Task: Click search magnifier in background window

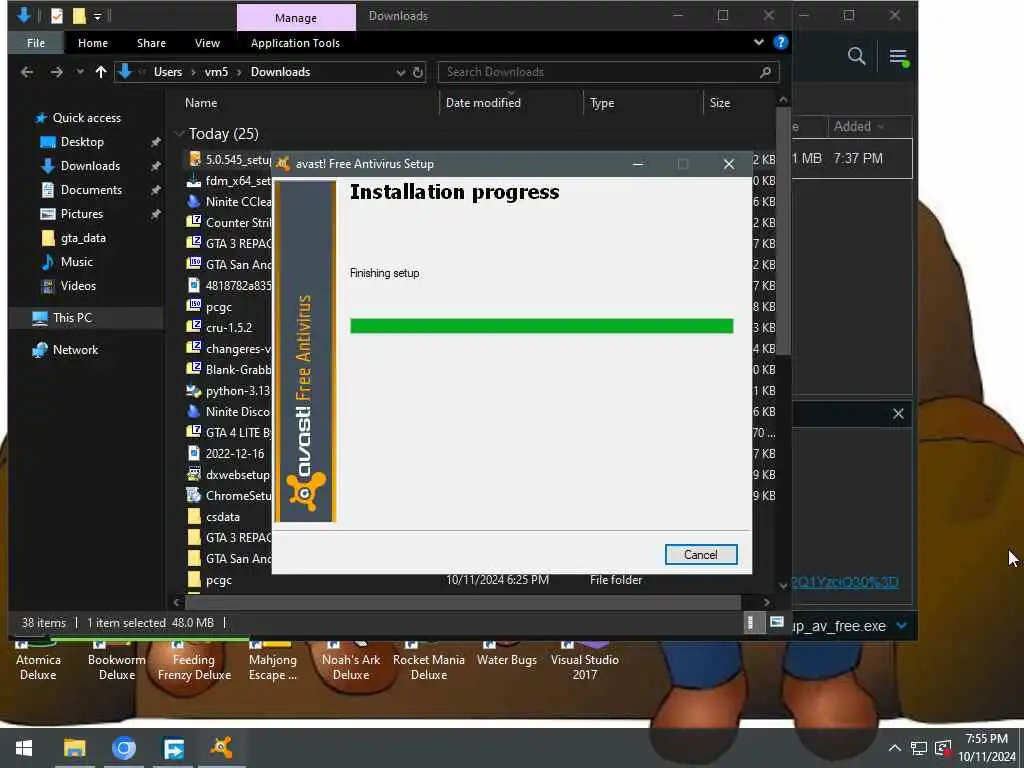Action: coord(856,56)
